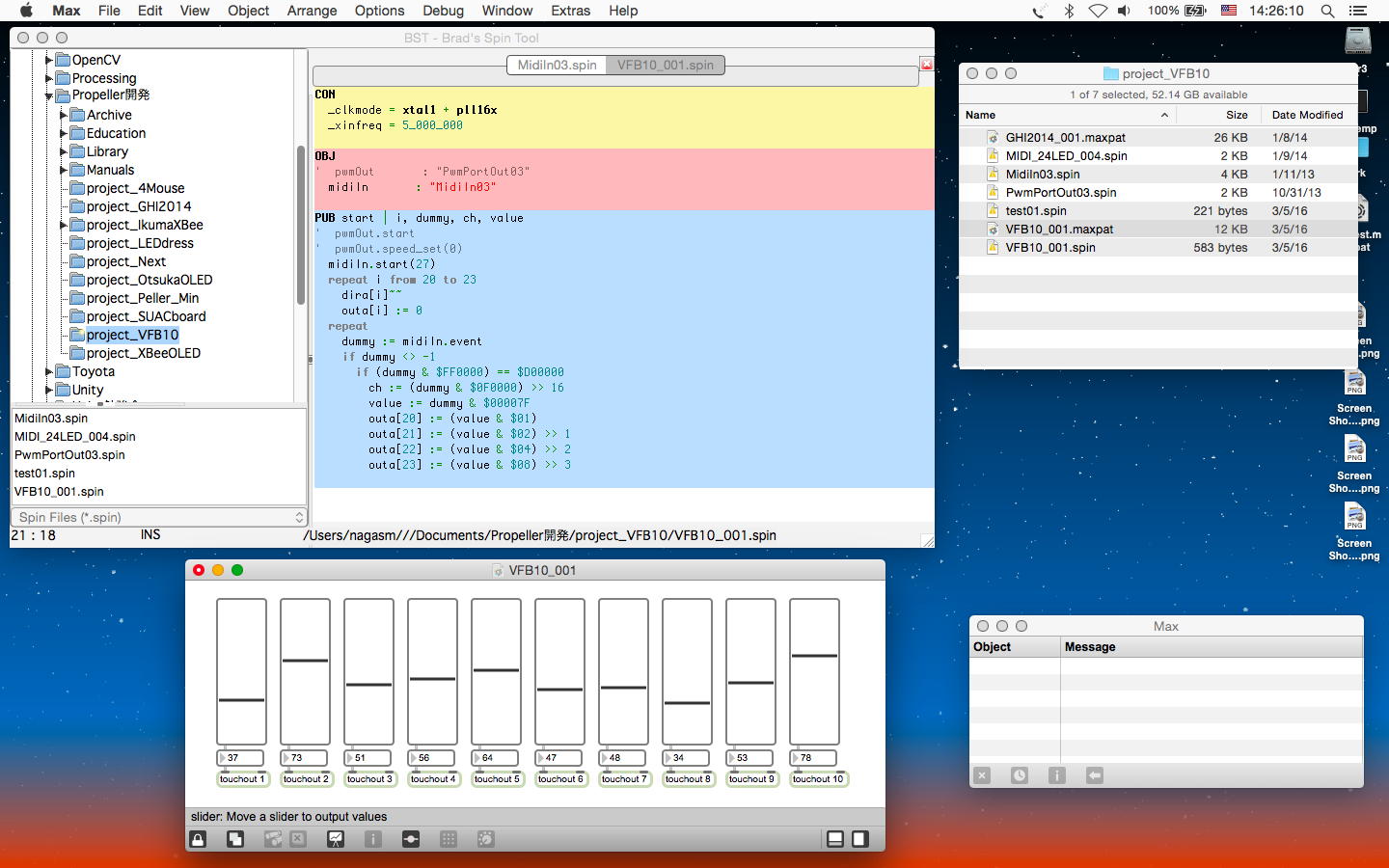The height and width of the screenshot is (868, 1389).
Task: Toggle presentation mode in the patcher toolbar
Action: [336, 839]
